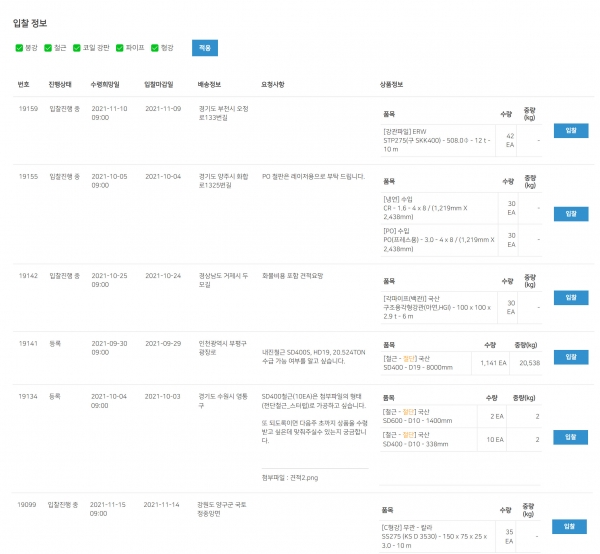Viewport: 600px width, 554px height.
Task: Click the 입찰마감일 column header
Action: coord(158,85)
